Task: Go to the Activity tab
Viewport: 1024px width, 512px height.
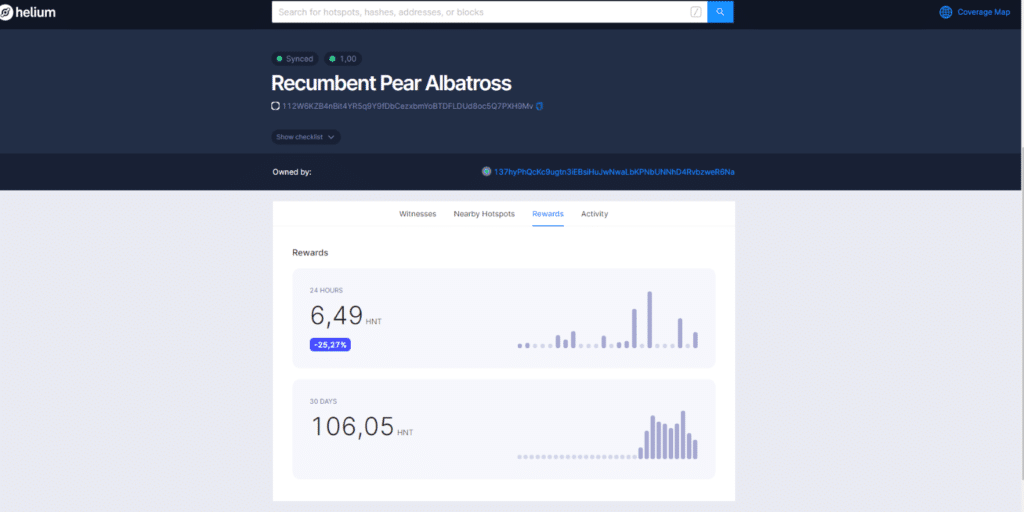Action: [x=594, y=214]
